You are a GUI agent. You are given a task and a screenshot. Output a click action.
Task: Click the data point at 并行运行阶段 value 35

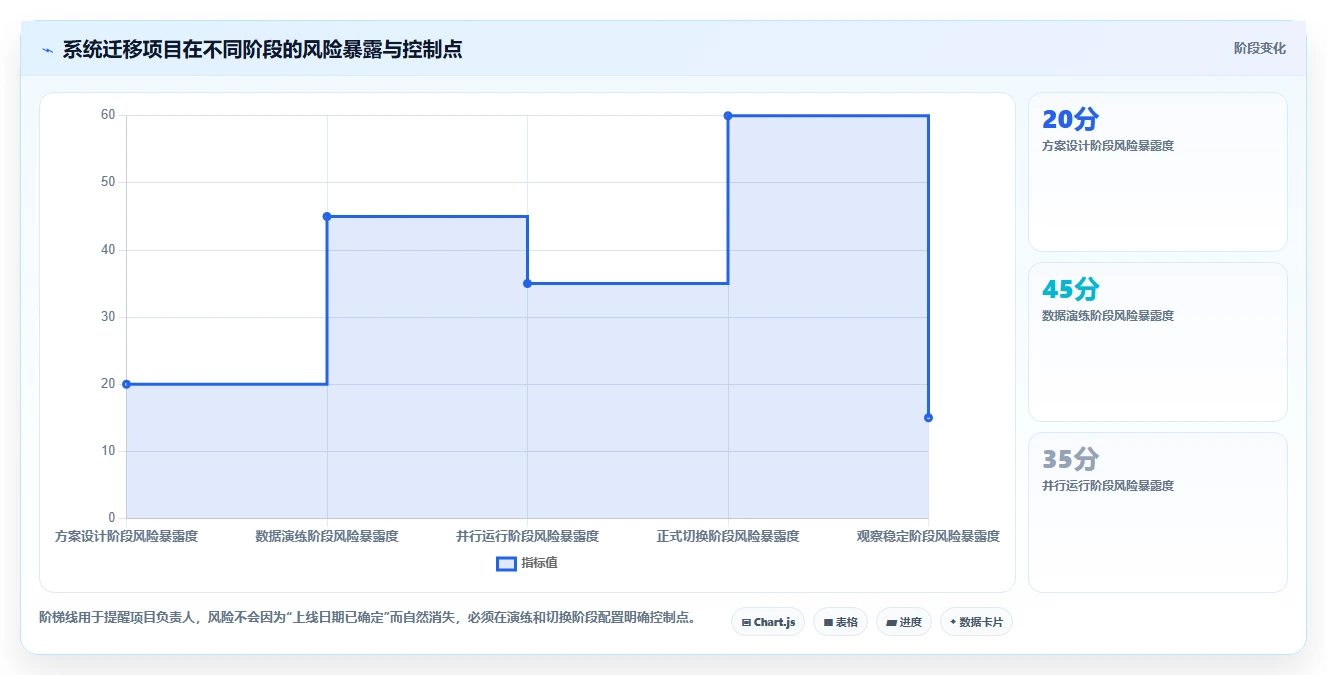click(x=527, y=283)
